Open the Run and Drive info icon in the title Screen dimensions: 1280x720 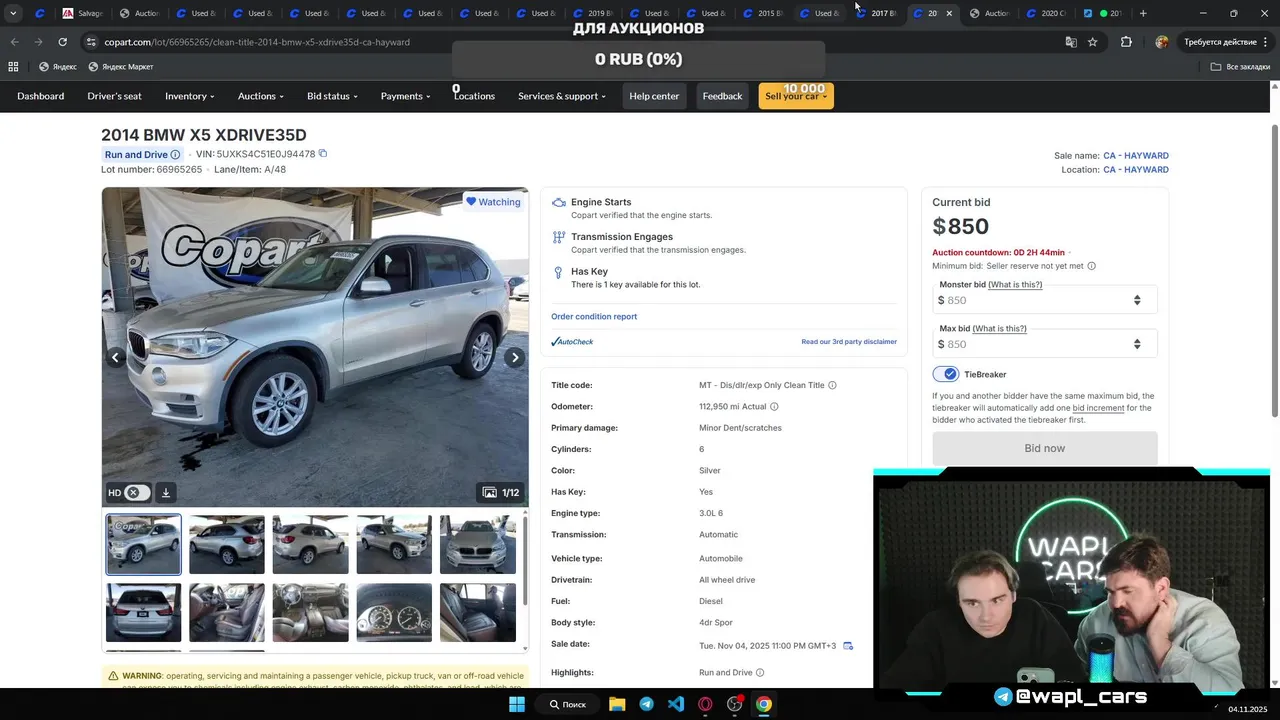click(175, 155)
